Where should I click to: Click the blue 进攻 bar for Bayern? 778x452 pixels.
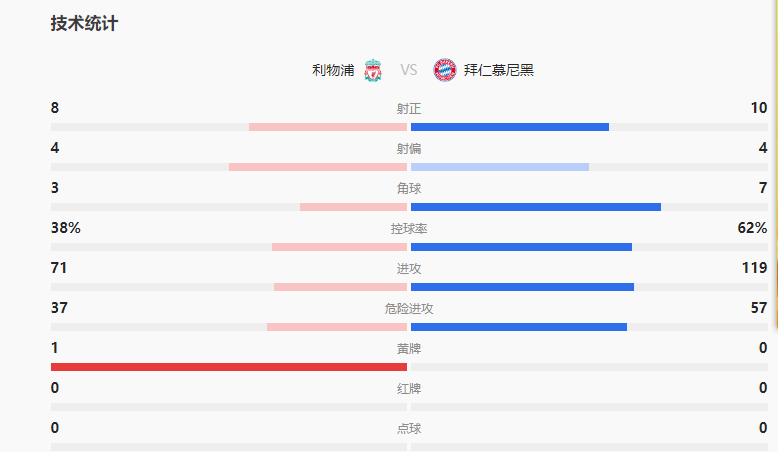click(x=522, y=287)
